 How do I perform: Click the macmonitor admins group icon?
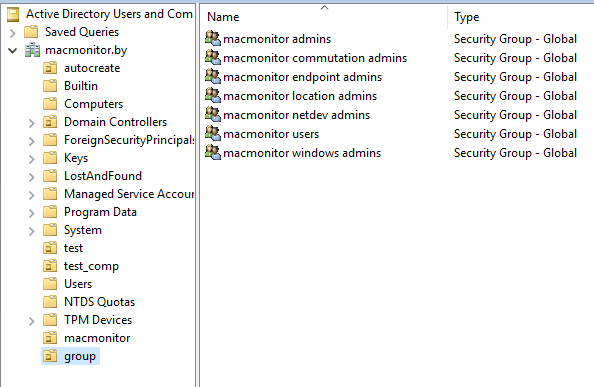[x=213, y=39]
